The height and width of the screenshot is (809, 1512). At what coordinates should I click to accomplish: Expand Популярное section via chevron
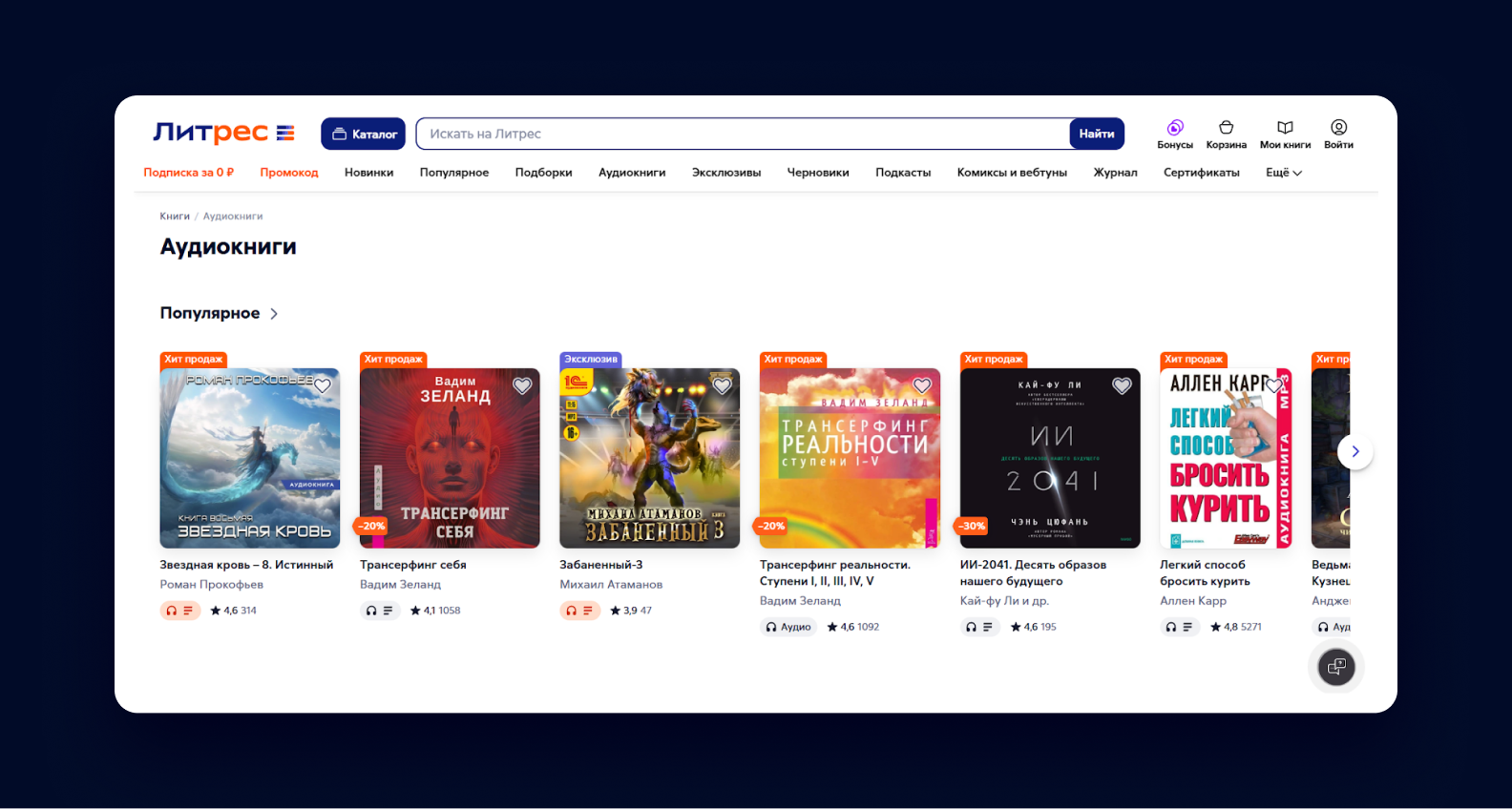274,314
